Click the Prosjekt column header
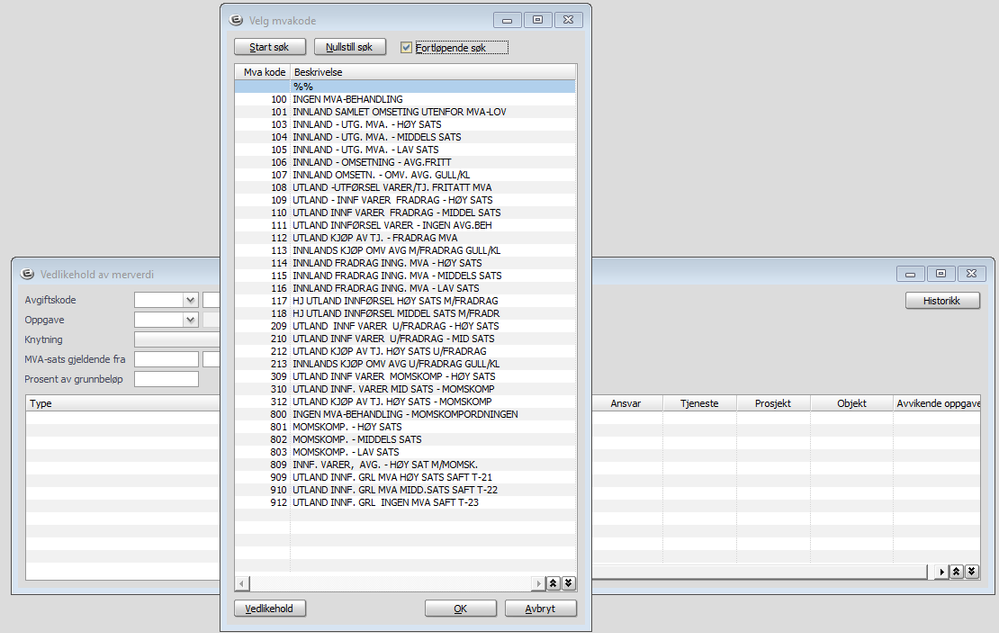The height and width of the screenshot is (633, 999). coord(773,403)
